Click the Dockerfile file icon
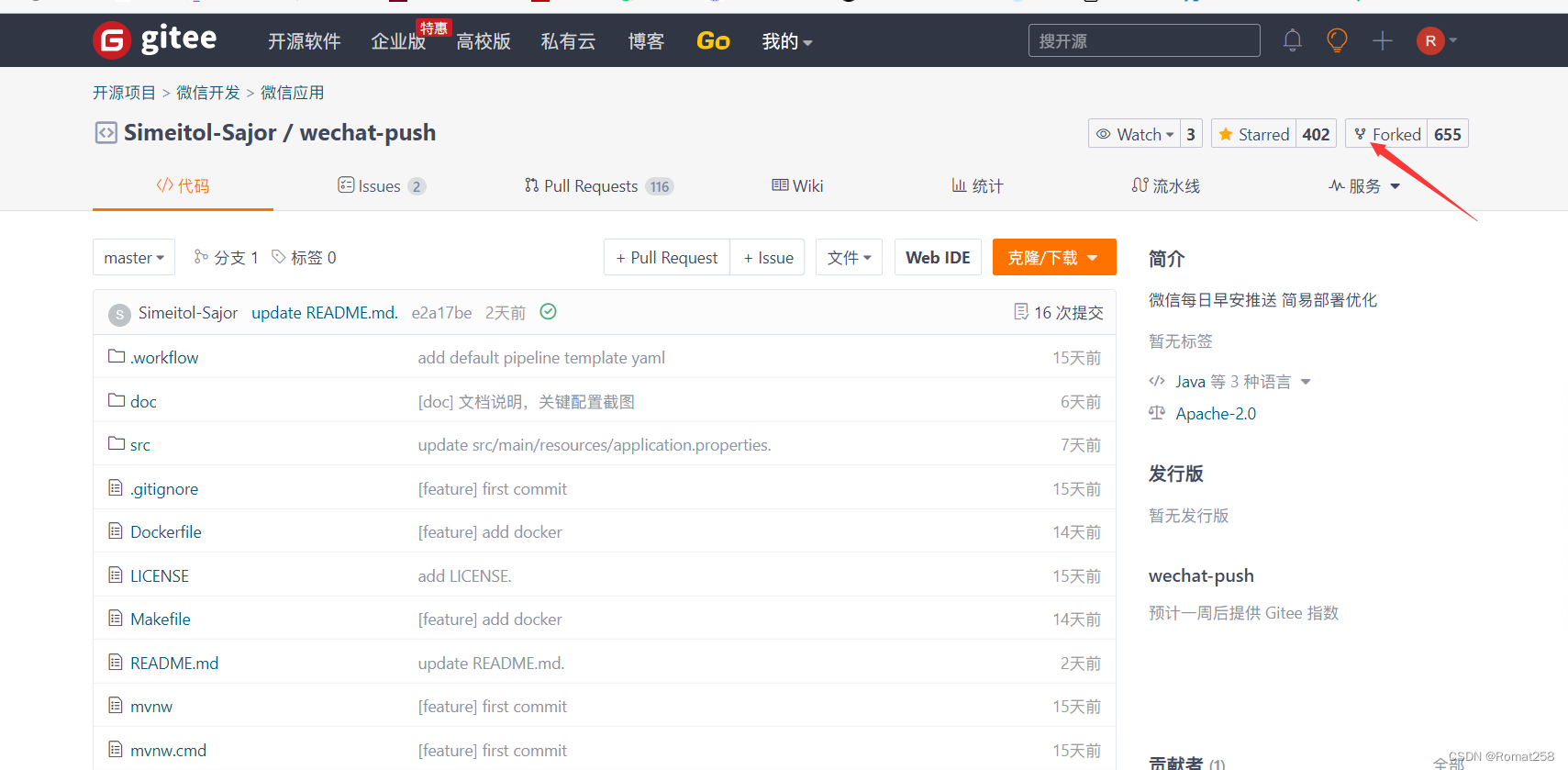1568x770 pixels. (116, 530)
